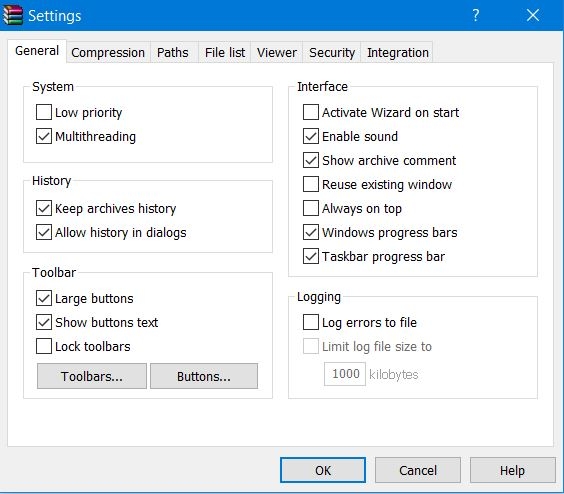This screenshot has height=494, width=564.
Task: Open the Security tab
Action: tap(332, 53)
